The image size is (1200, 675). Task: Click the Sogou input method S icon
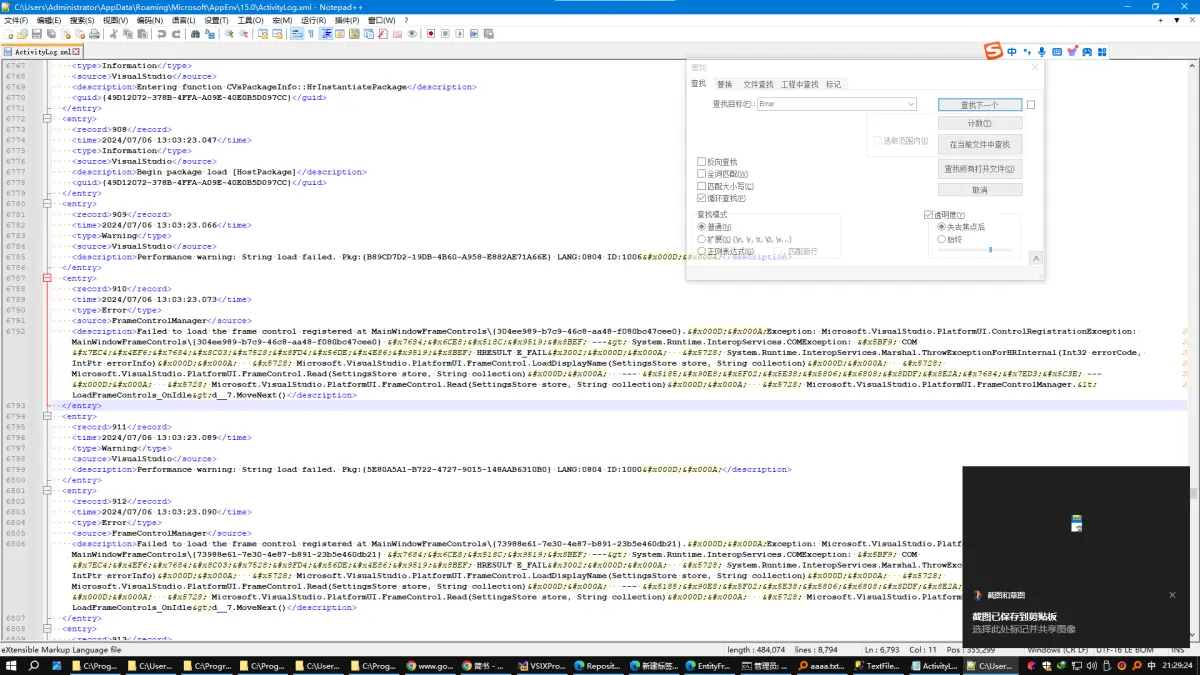click(x=993, y=51)
